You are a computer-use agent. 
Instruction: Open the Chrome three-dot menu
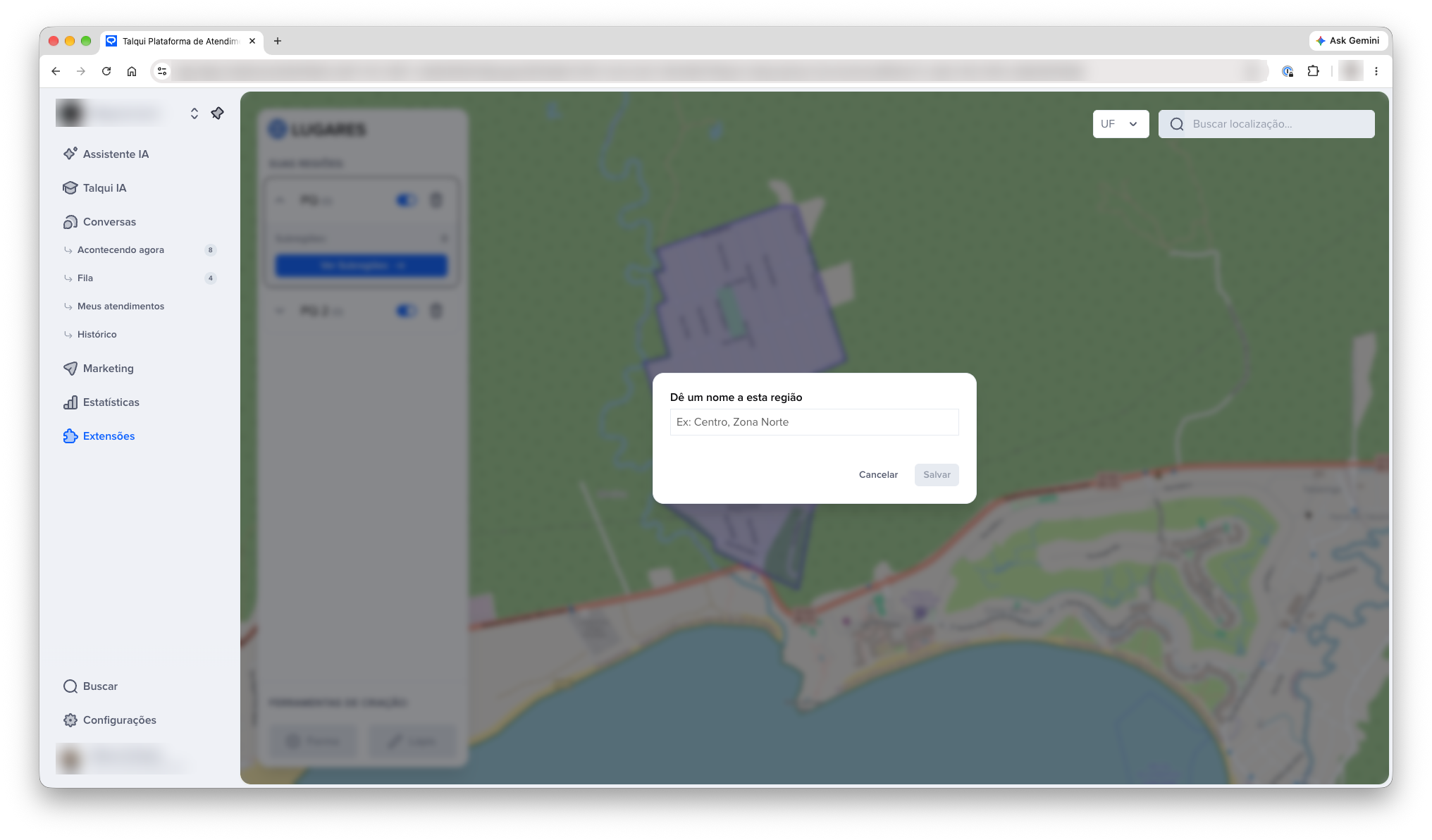click(x=1376, y=71)
